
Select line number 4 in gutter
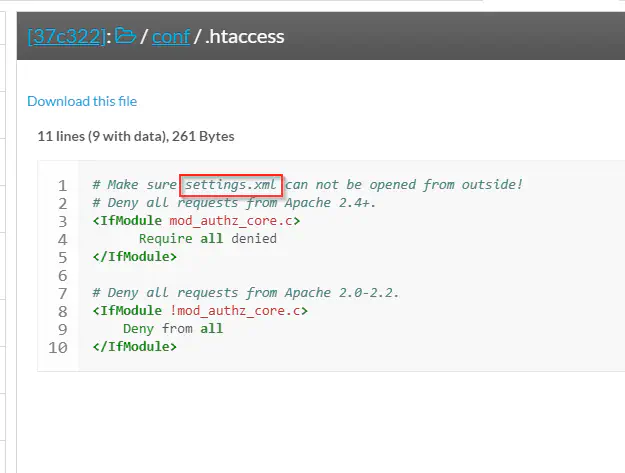pos(62,239)
